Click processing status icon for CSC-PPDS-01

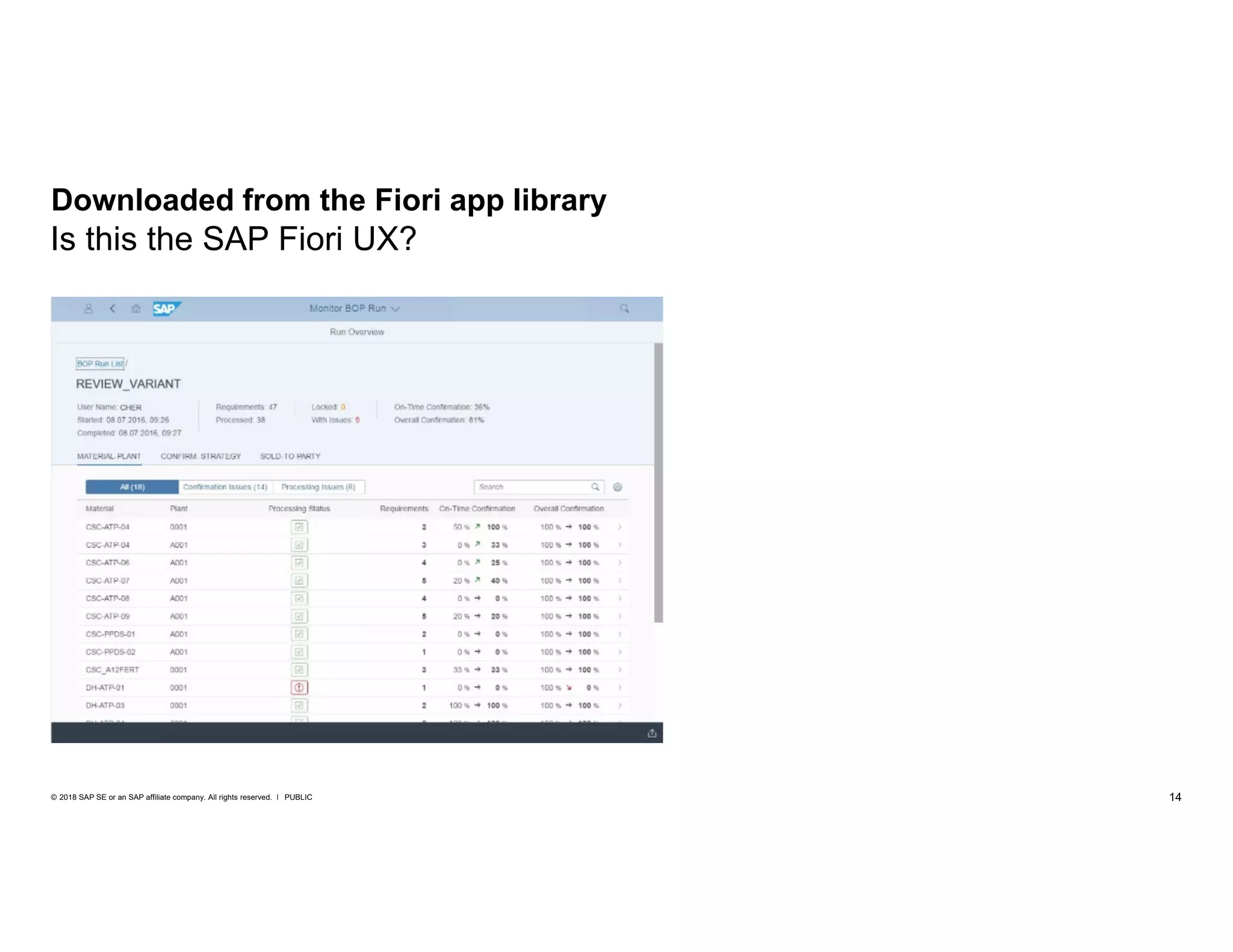[299, 634]
